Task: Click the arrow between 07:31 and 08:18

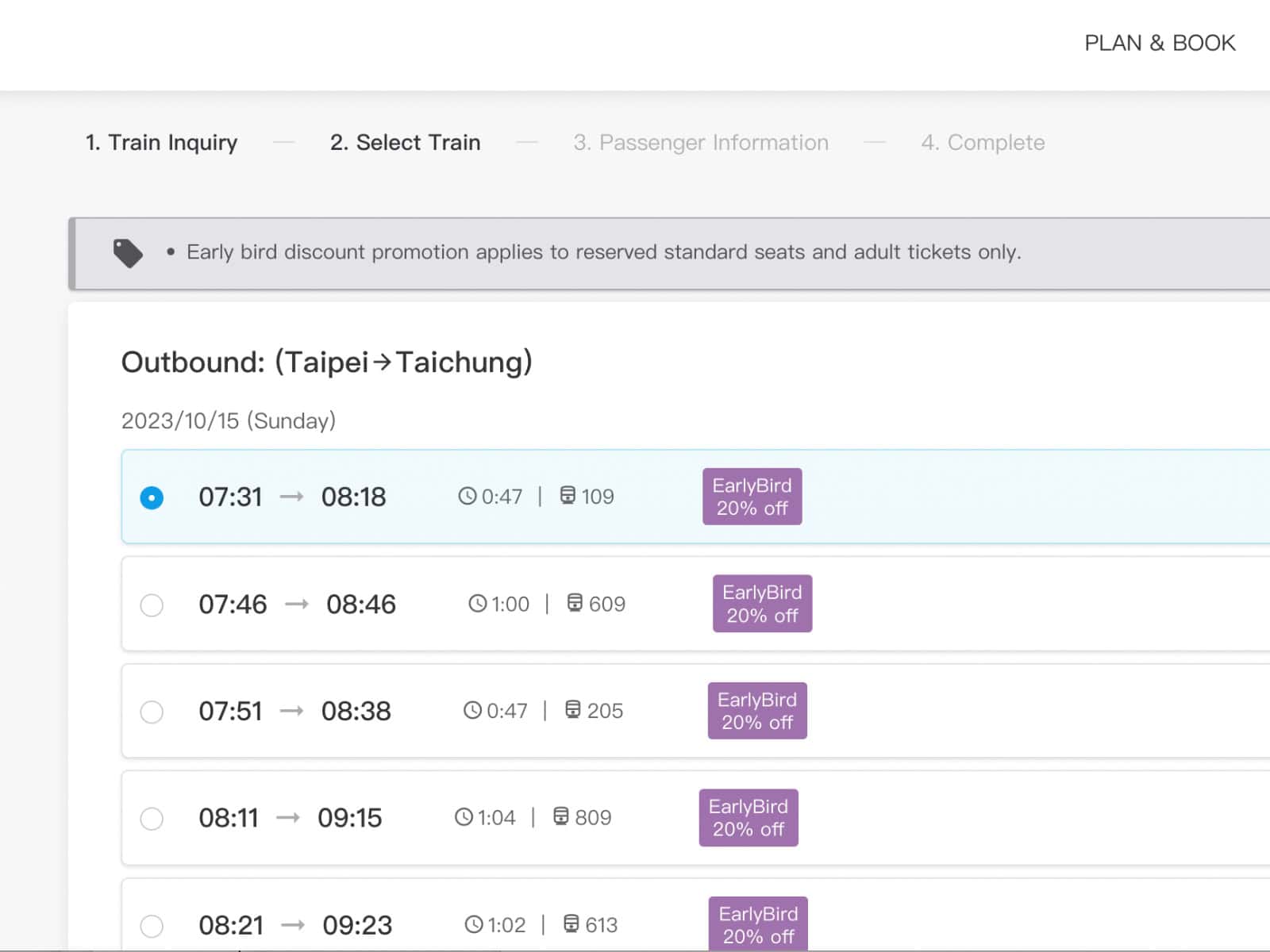Action: pyautogui.click(x=292, y=497)
